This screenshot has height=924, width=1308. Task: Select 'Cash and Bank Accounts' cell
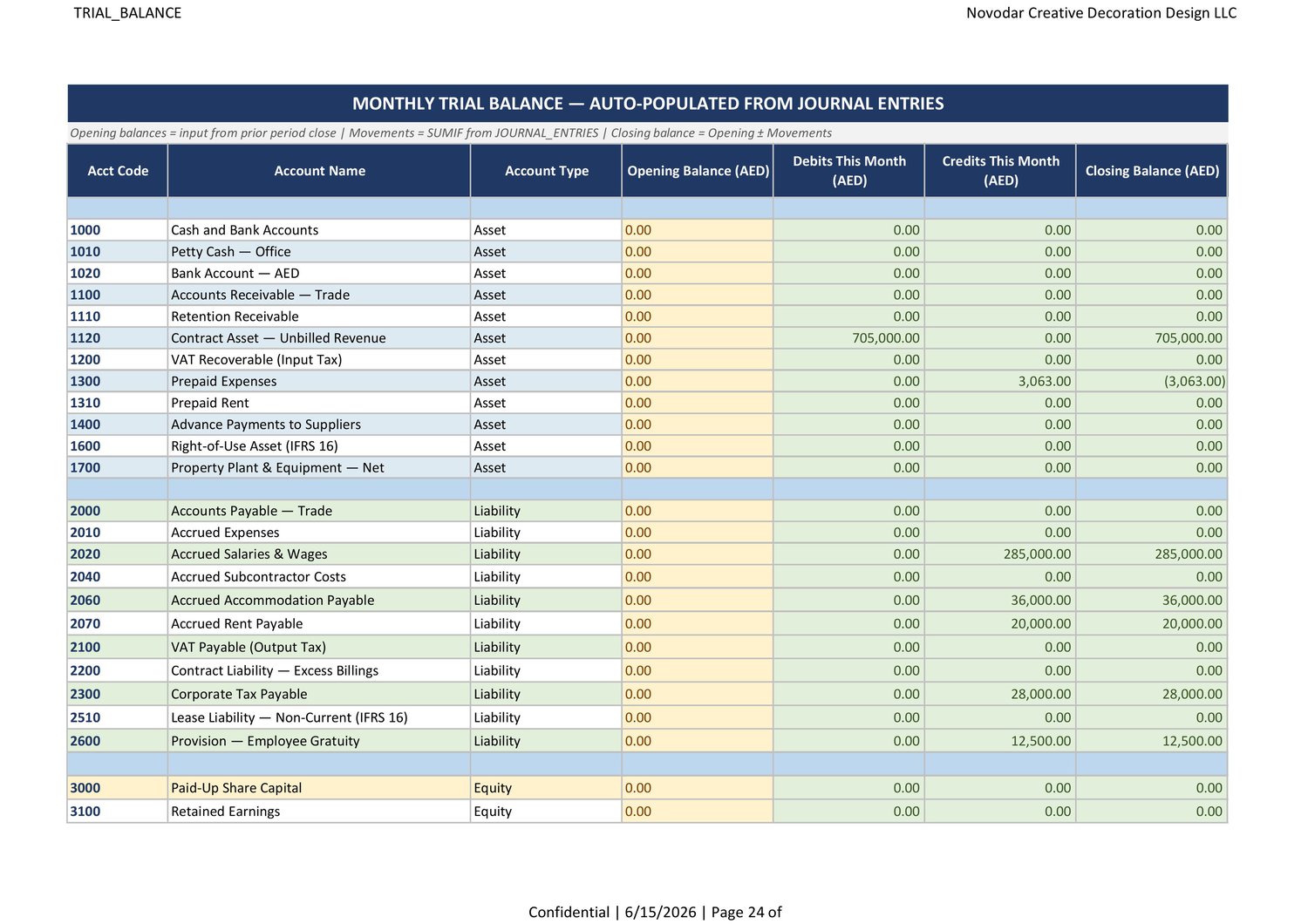(x=319, y=230)
